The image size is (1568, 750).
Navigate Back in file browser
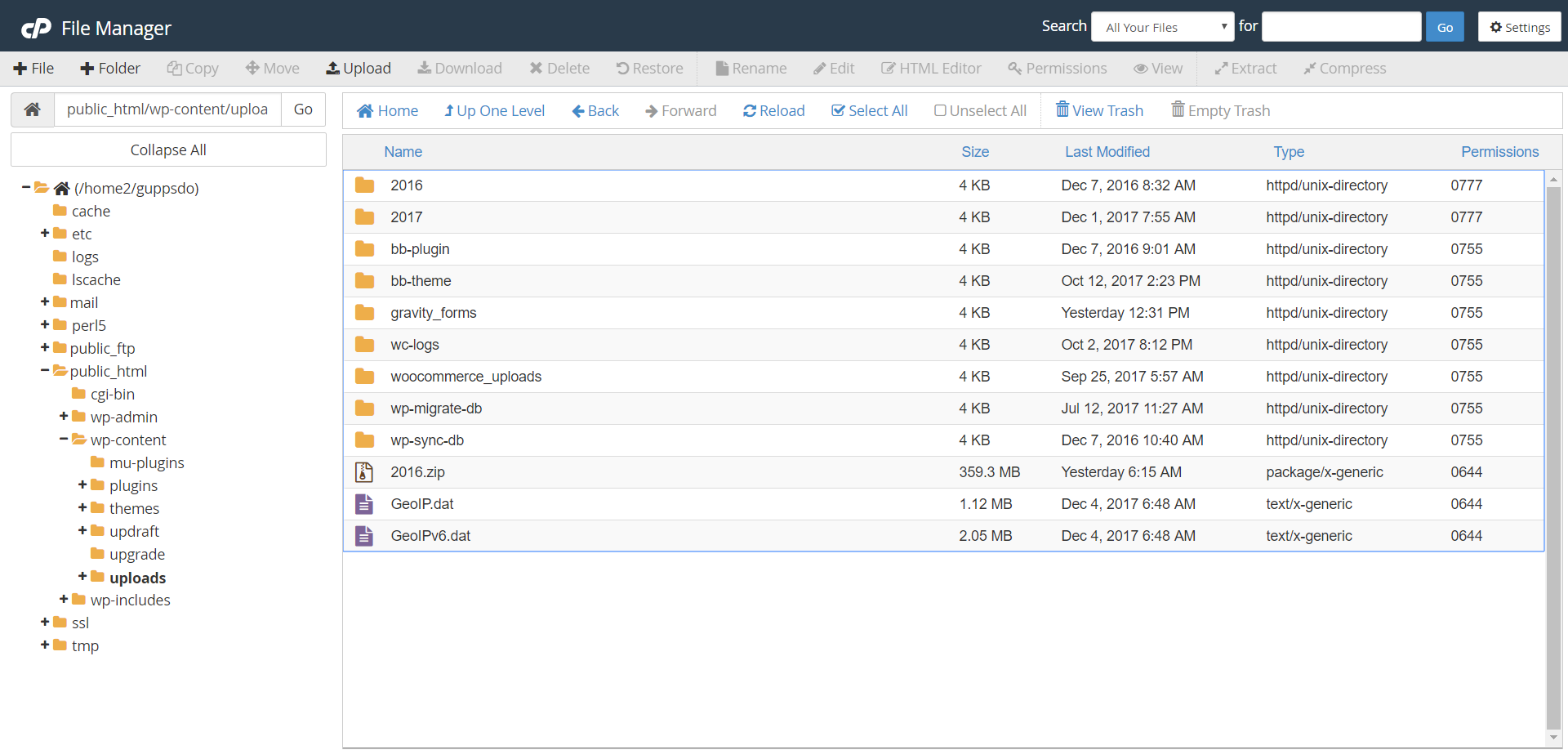coord(595,111)
